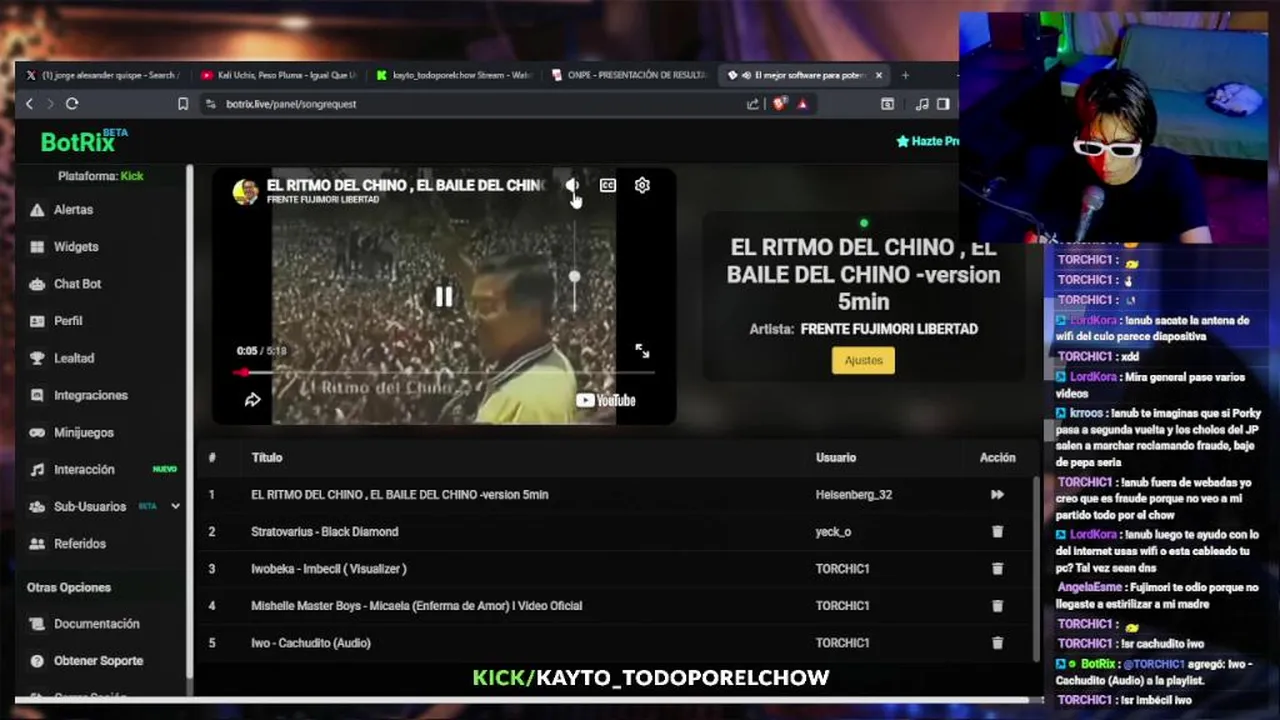Enter fullscreen on the video player
The image size is (1280, 720).
point(642,351)
